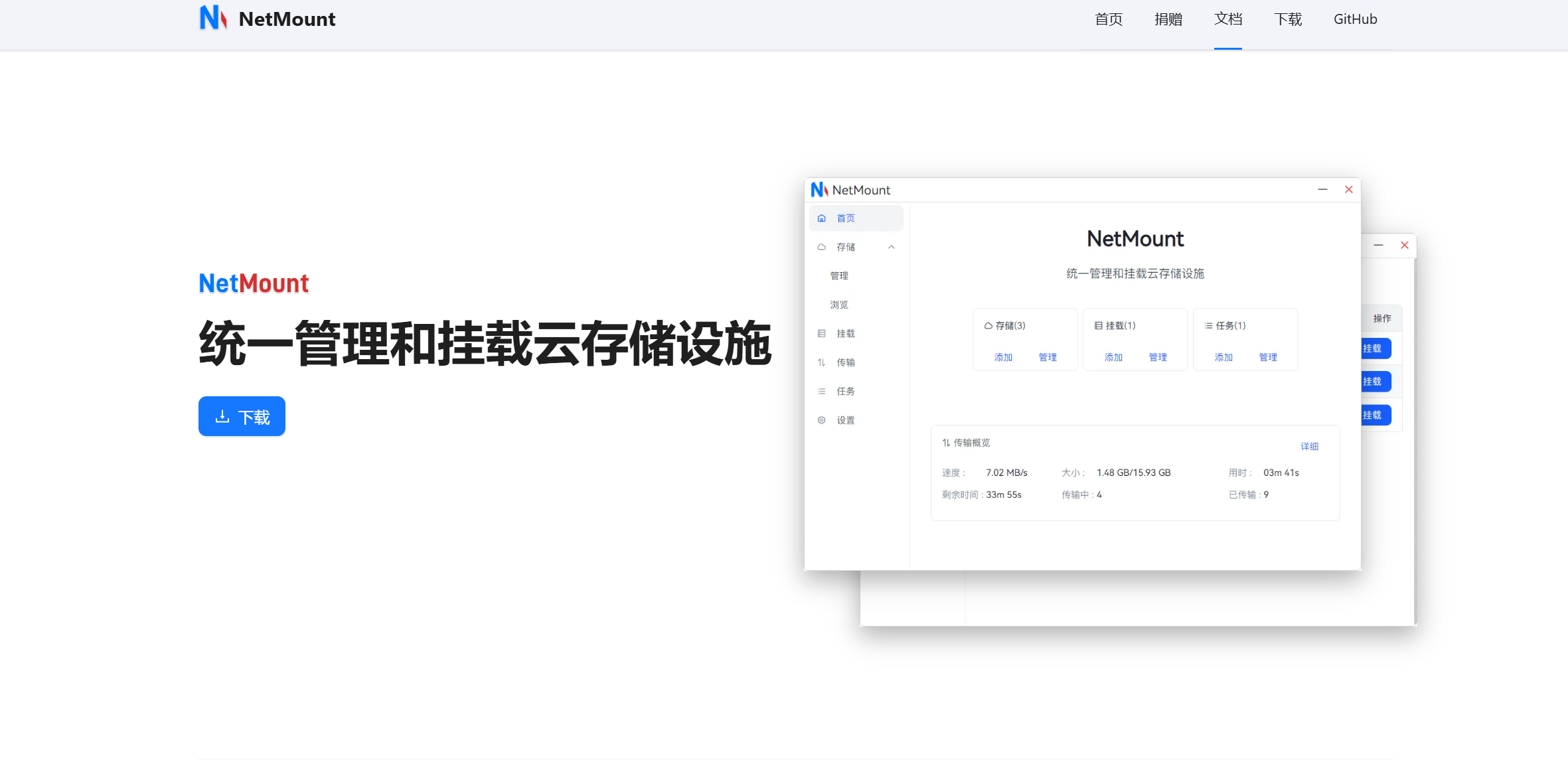The width and height of the screenshot is (1568, 766).
Task: Select 浏览 under the 存储 tree
Action: (x=839, y=305)
